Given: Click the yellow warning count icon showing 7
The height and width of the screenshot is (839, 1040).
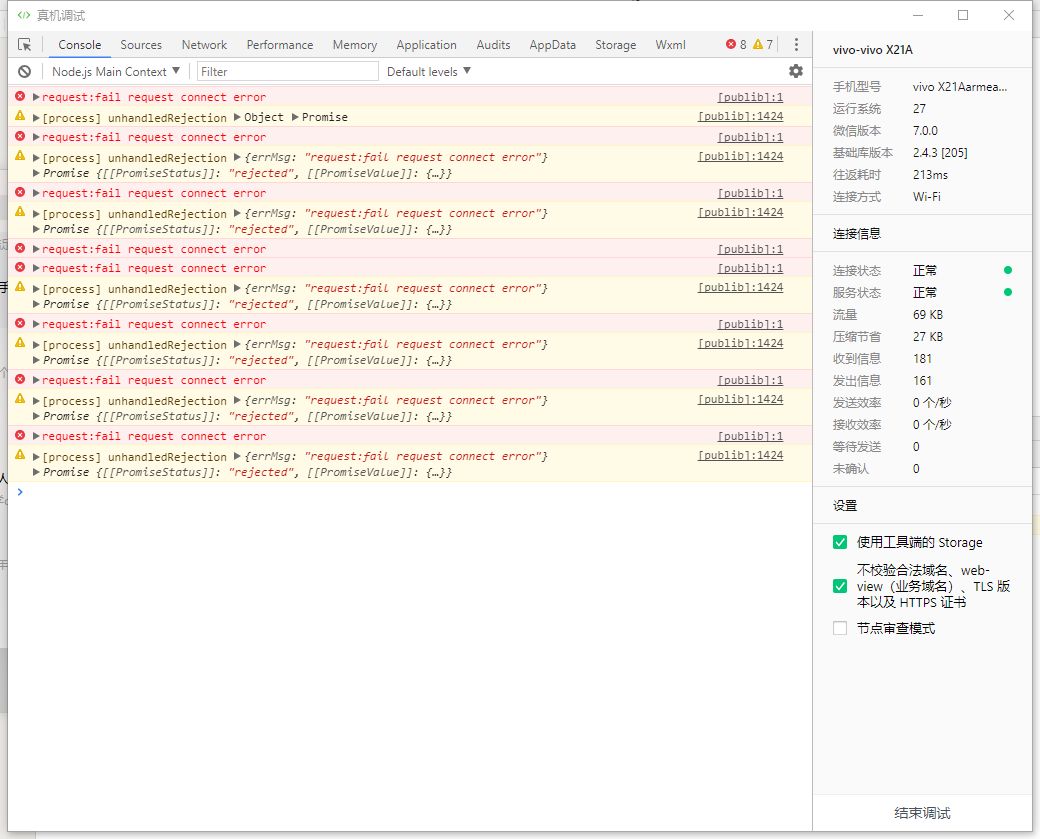Looking at the screenshot, I should click(x=758, y=44).
